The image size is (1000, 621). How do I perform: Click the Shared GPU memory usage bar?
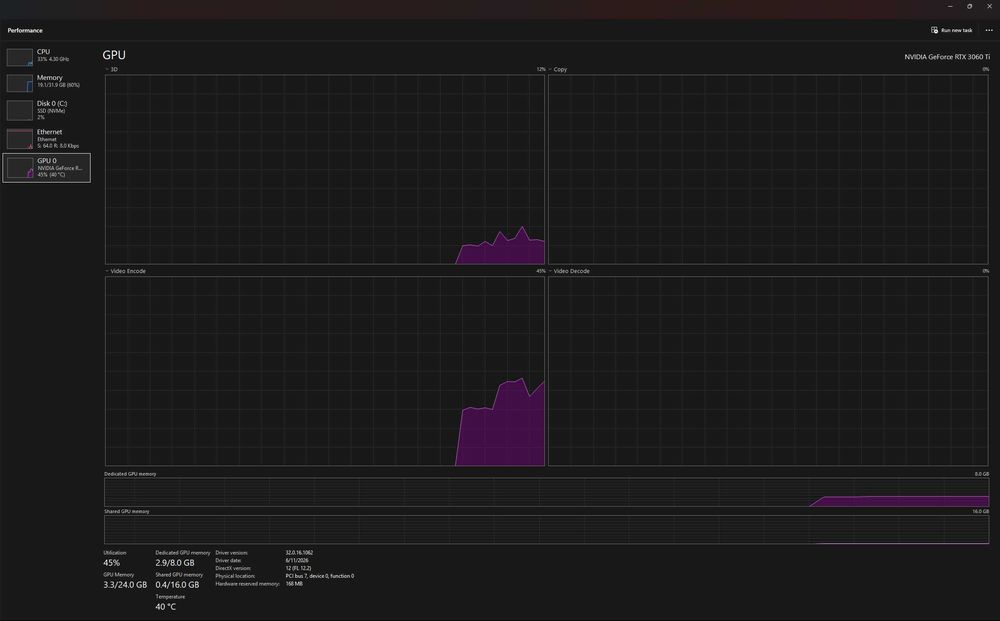547,530
